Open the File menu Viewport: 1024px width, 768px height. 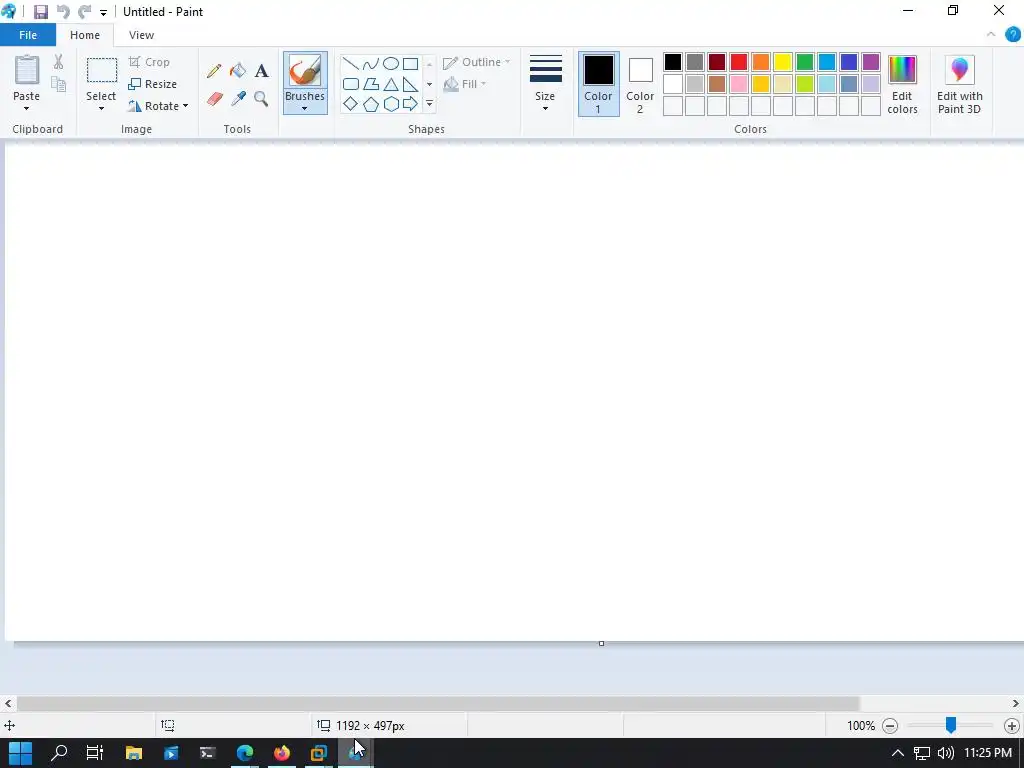[28, 35]
